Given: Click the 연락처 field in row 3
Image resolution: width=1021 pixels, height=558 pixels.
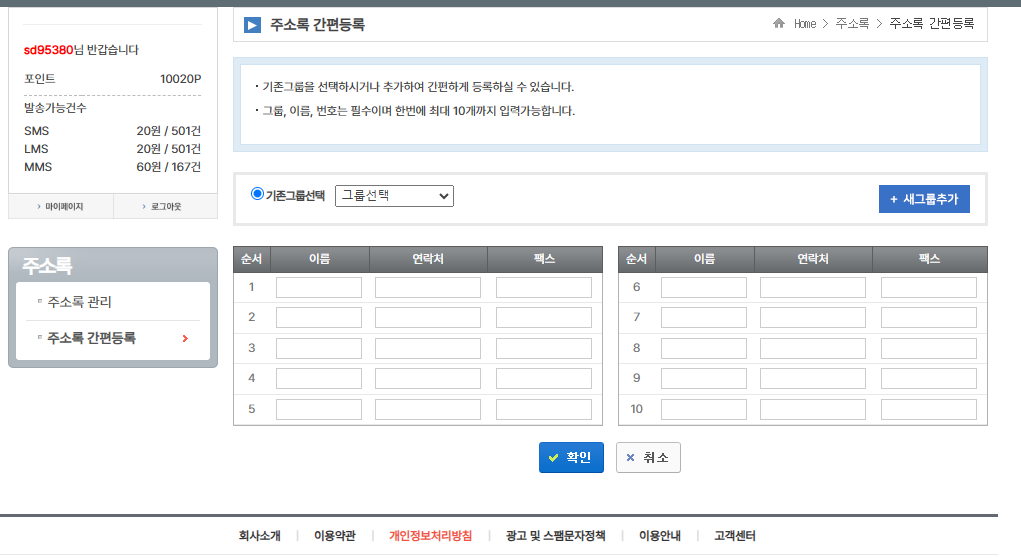Looking at the screenshot, I should 427,349.
